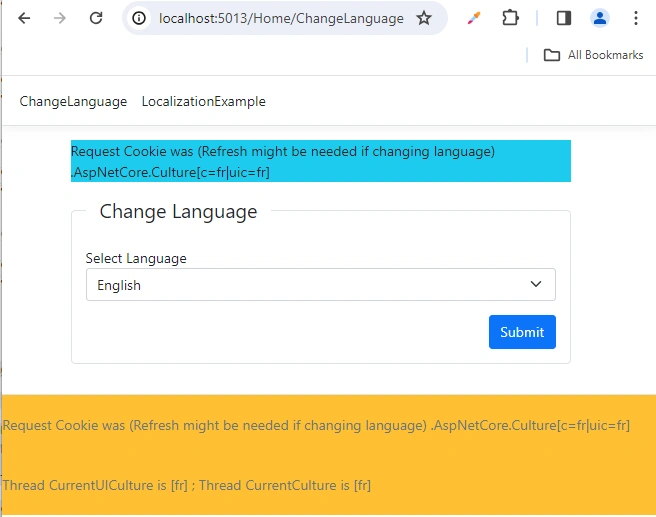Submit the language change form
This screenshot has width=656, height=517.
coord(522,332)
